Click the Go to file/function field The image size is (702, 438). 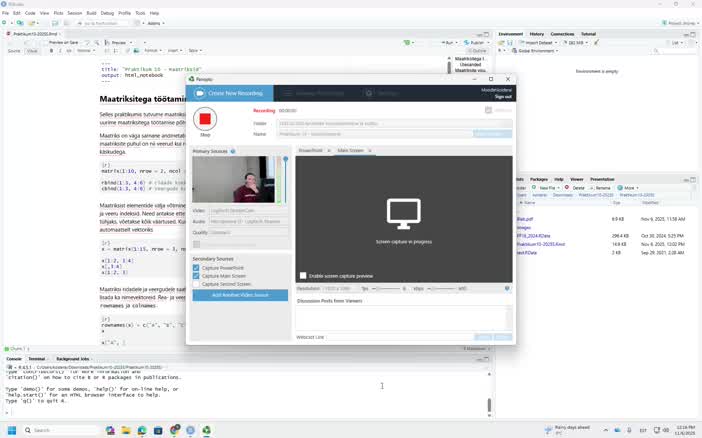[102, 23]
